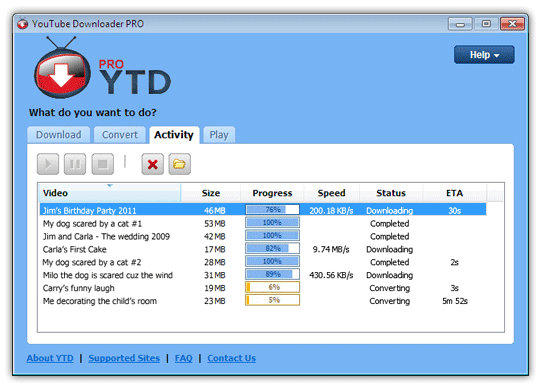Click the 82% progress bar
The image size is (540, 388).
[x=272, y=248]
